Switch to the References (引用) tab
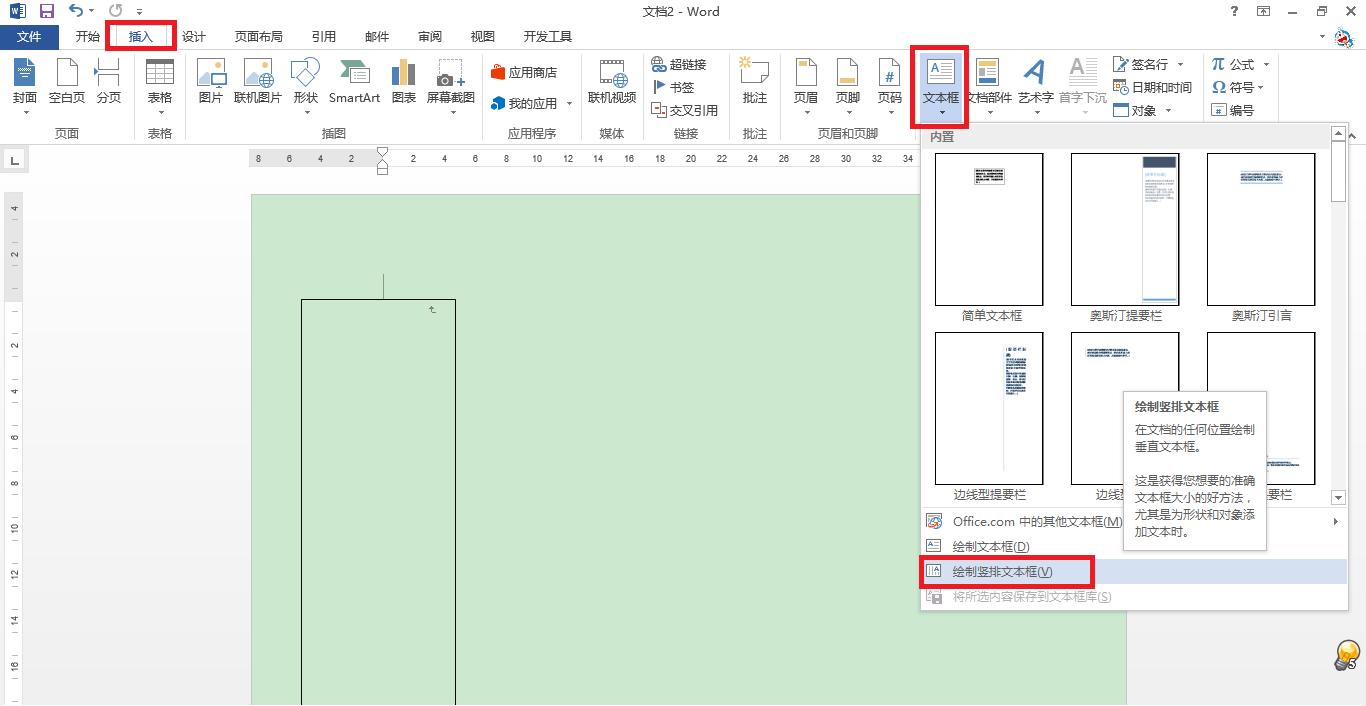This screenshot has width=1366, height=706. (324, 37)
